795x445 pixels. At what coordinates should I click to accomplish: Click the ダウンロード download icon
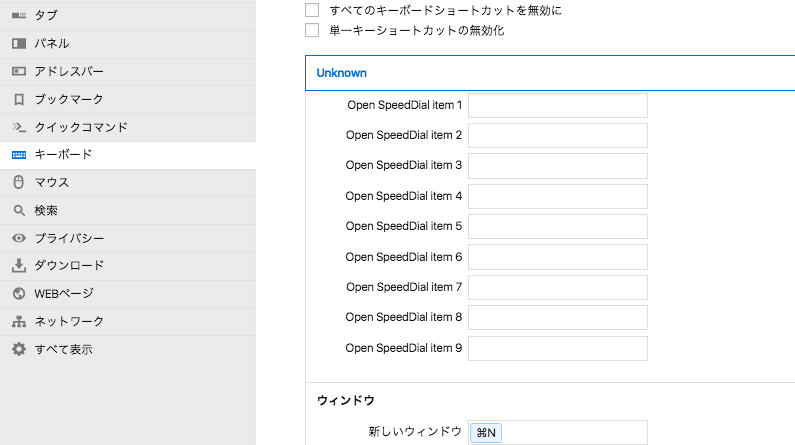[x=19, y=266]
